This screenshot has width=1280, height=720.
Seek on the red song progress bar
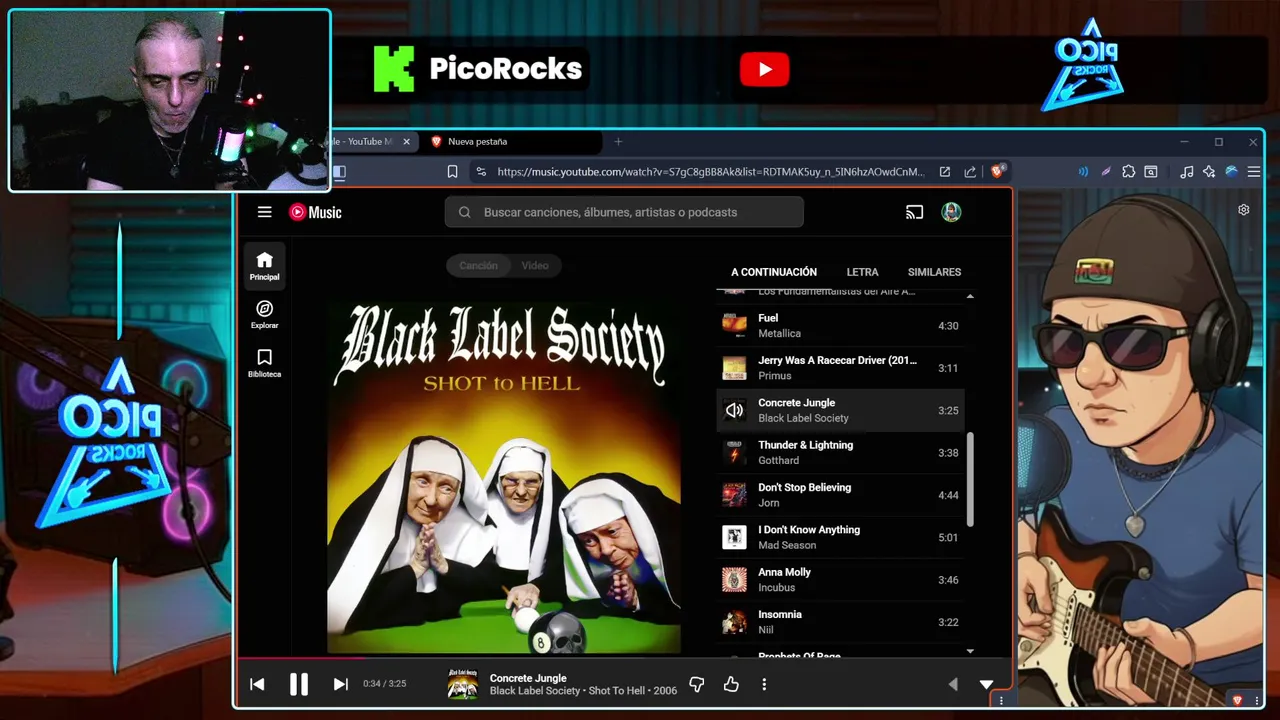click(301, 658)
